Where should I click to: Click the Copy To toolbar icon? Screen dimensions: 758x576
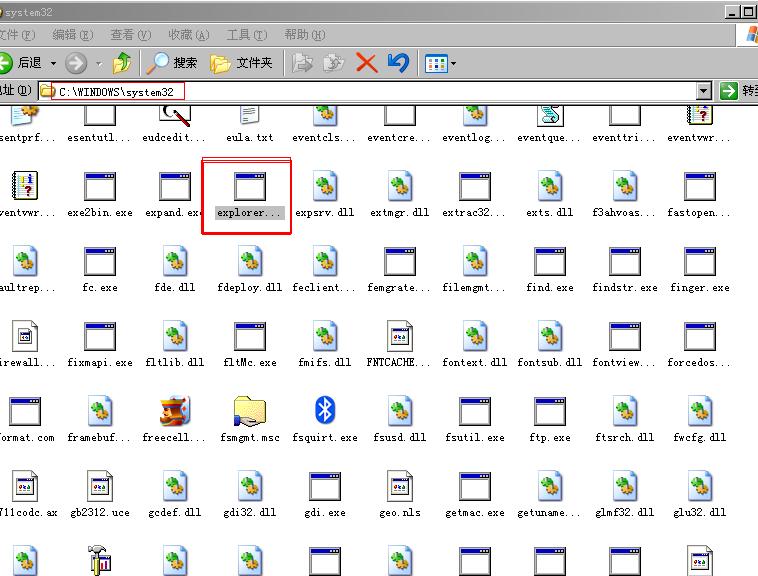click(334, 63)
